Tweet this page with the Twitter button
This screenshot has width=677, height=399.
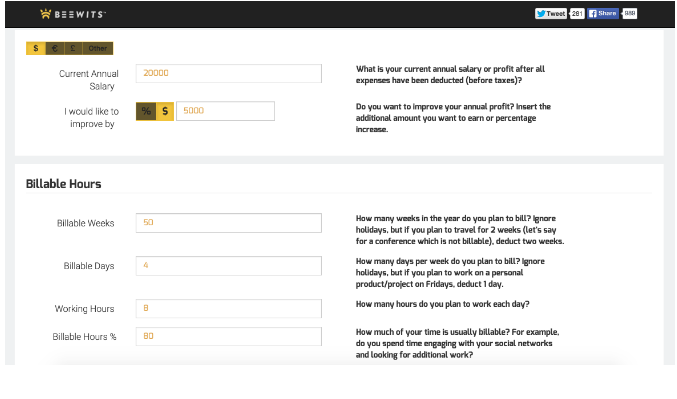(550, 14)
